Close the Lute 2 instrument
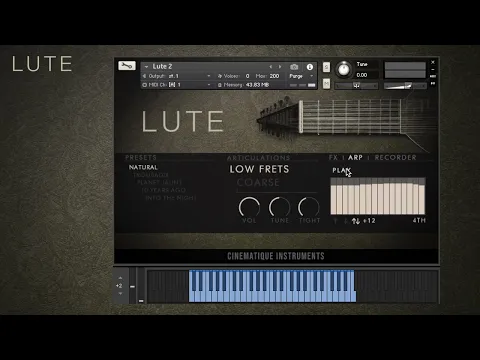 [433, 62]
